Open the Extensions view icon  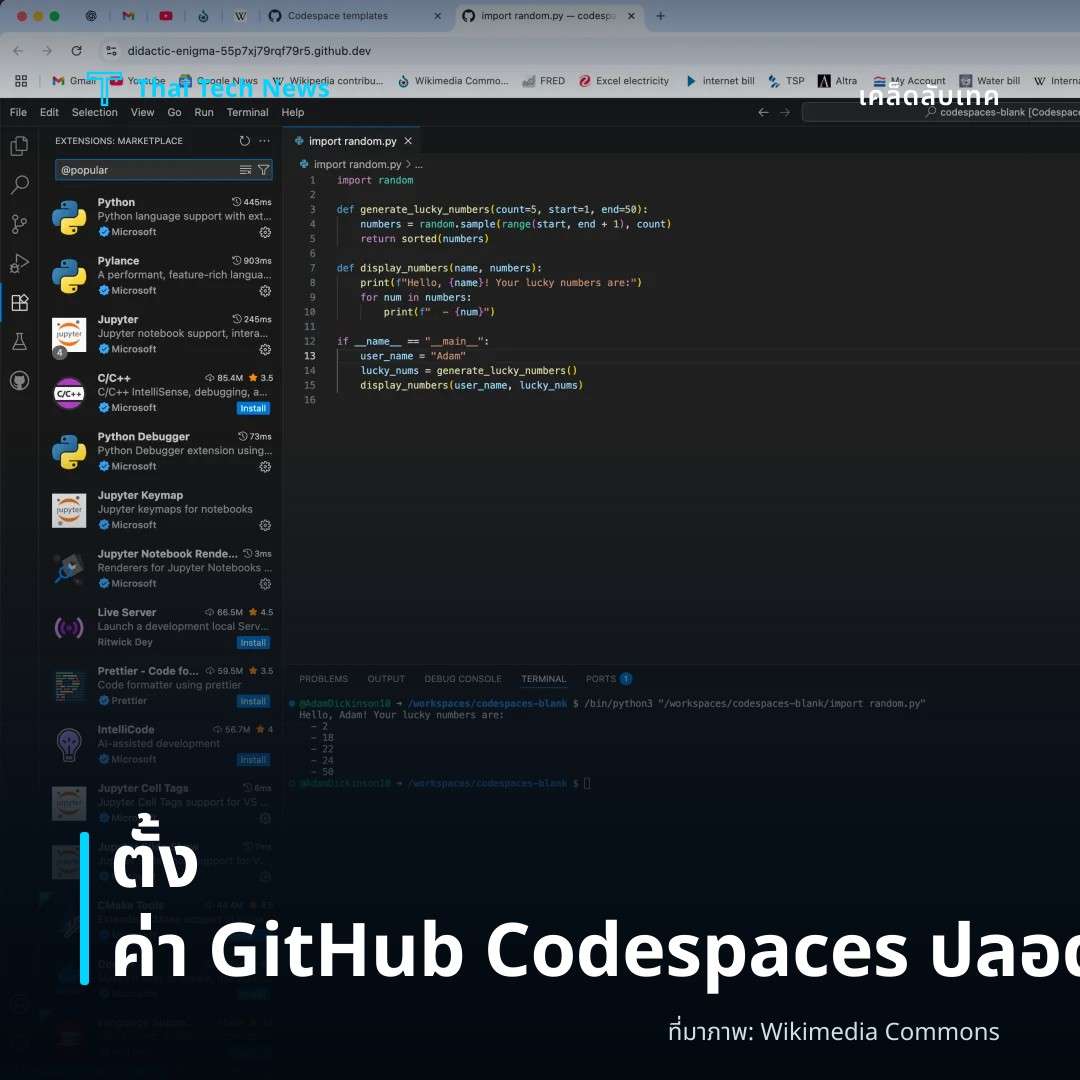pyautogui.click(x=19, y=302)
